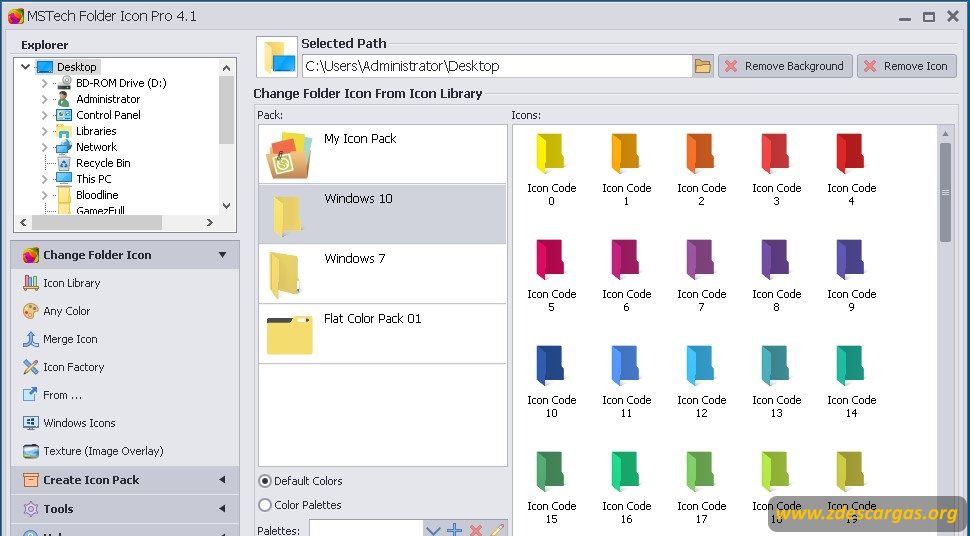Click the Remove Background button

[x=785, y=66]
